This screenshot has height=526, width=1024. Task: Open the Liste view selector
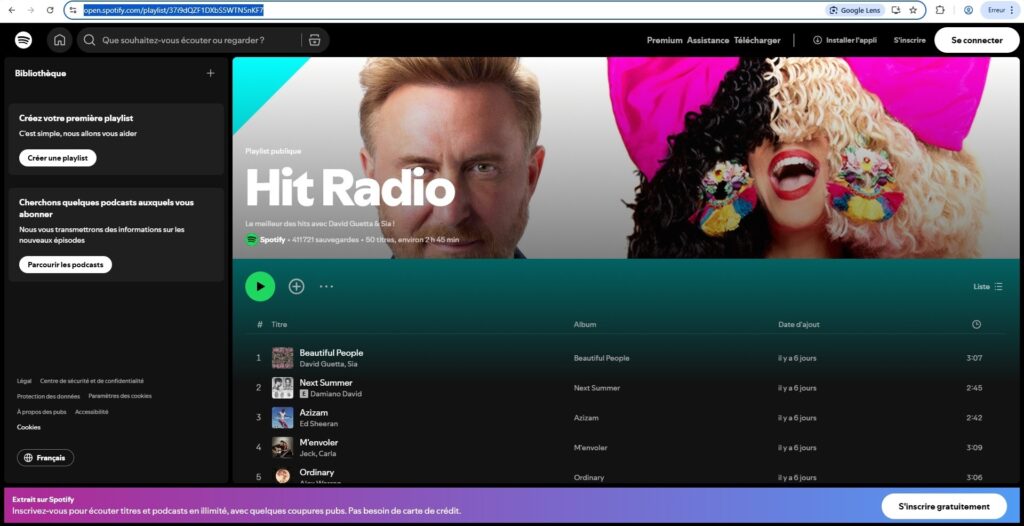987,286
